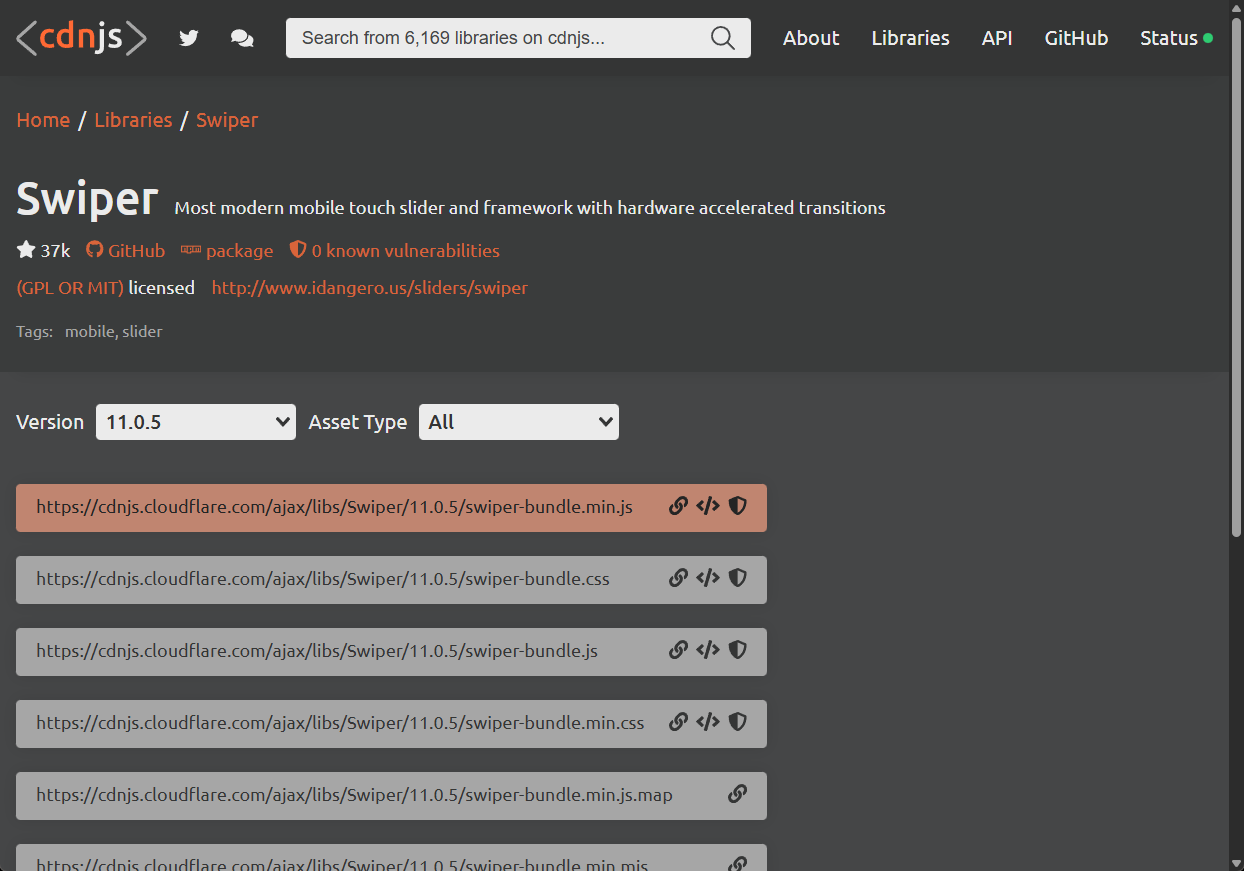Copy SRI hash shield icon for swiper-bundle.js
Image resolution: width=1244 pixels, height=871 pixels.
click(738, 650)
